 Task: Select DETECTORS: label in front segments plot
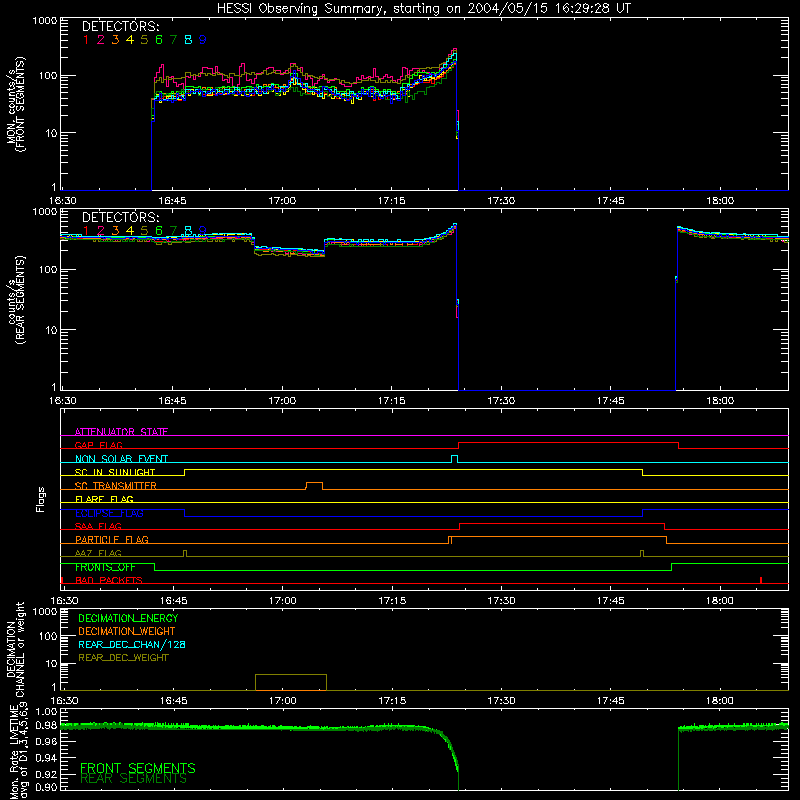[x=120, y=27]
